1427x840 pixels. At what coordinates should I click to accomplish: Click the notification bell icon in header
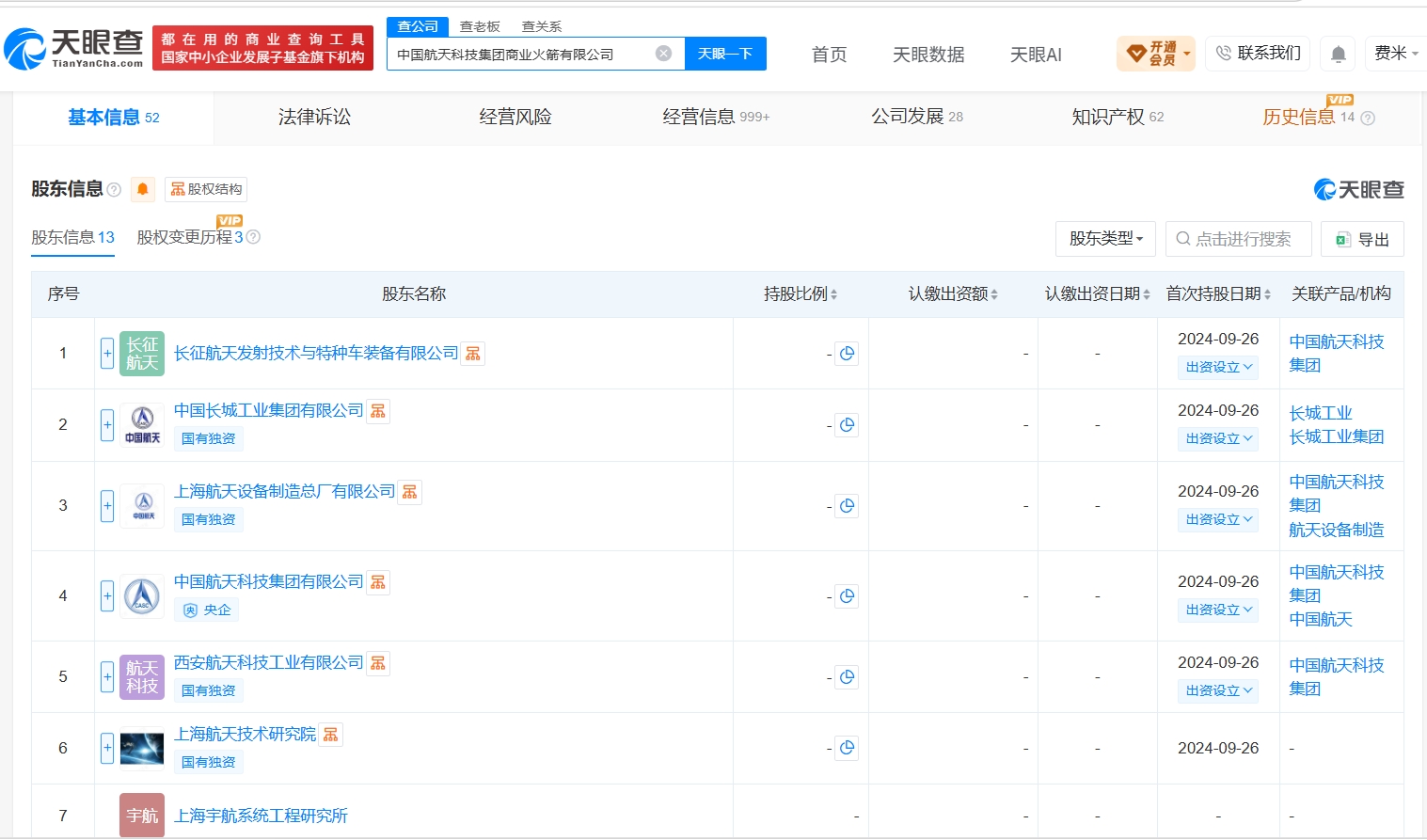(1338, 54)
